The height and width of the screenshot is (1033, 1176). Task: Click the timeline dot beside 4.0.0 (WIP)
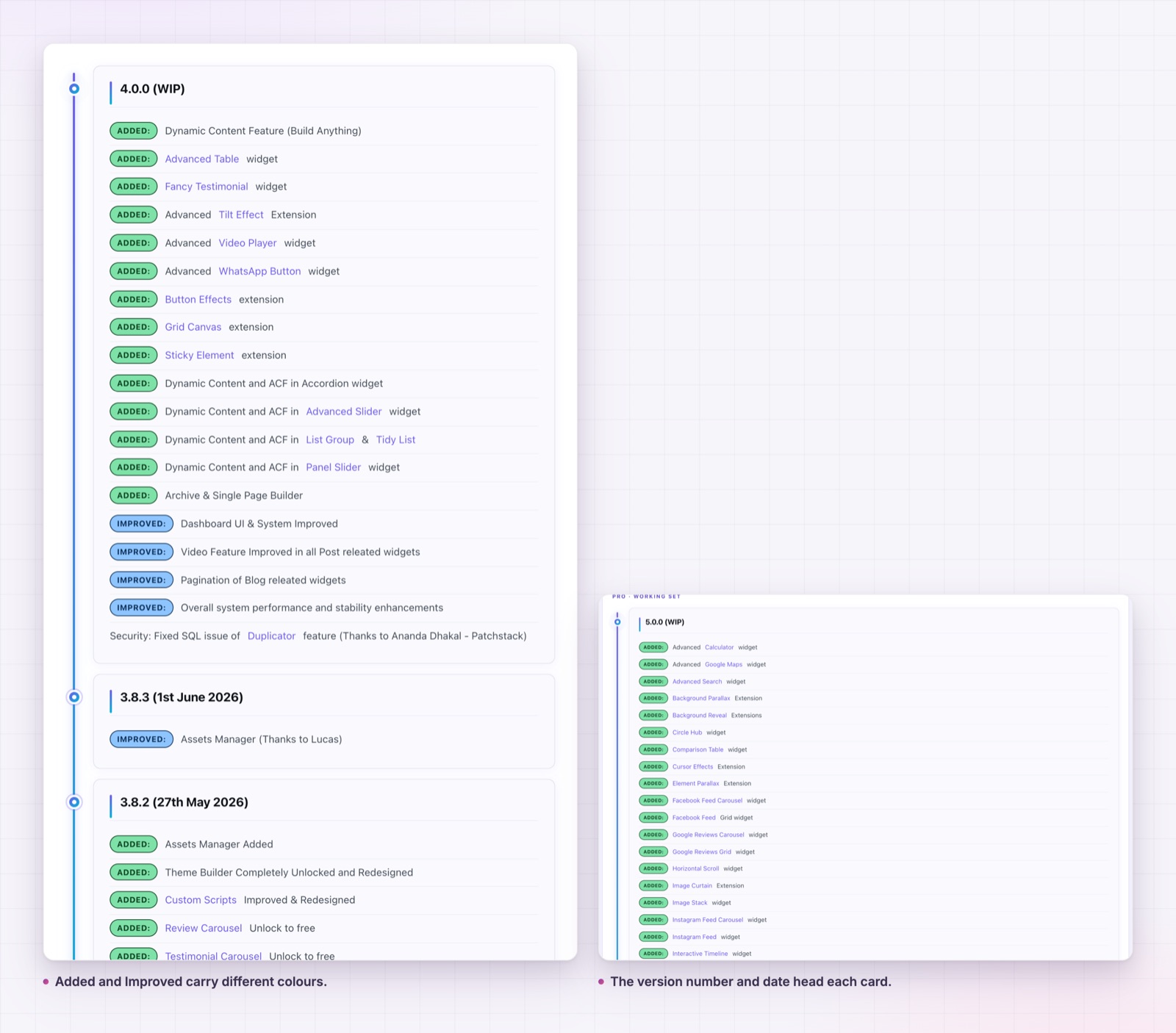(x=74, y=89)
